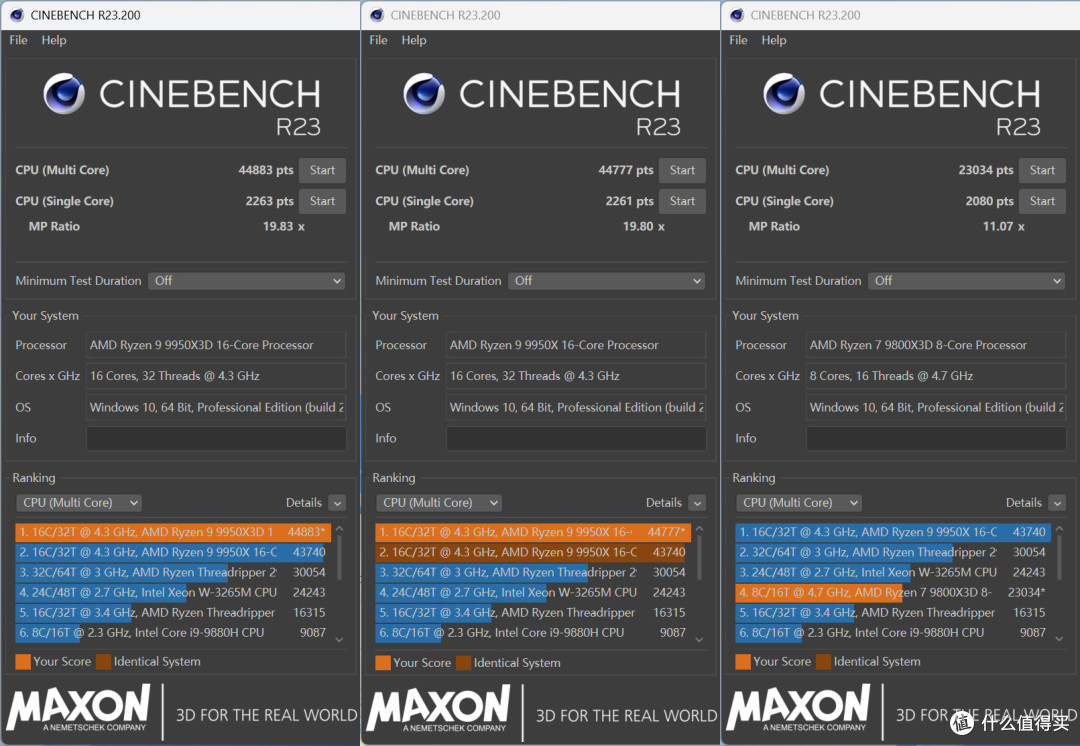Click the title bar app icon of the 9800X3D window

736,15
